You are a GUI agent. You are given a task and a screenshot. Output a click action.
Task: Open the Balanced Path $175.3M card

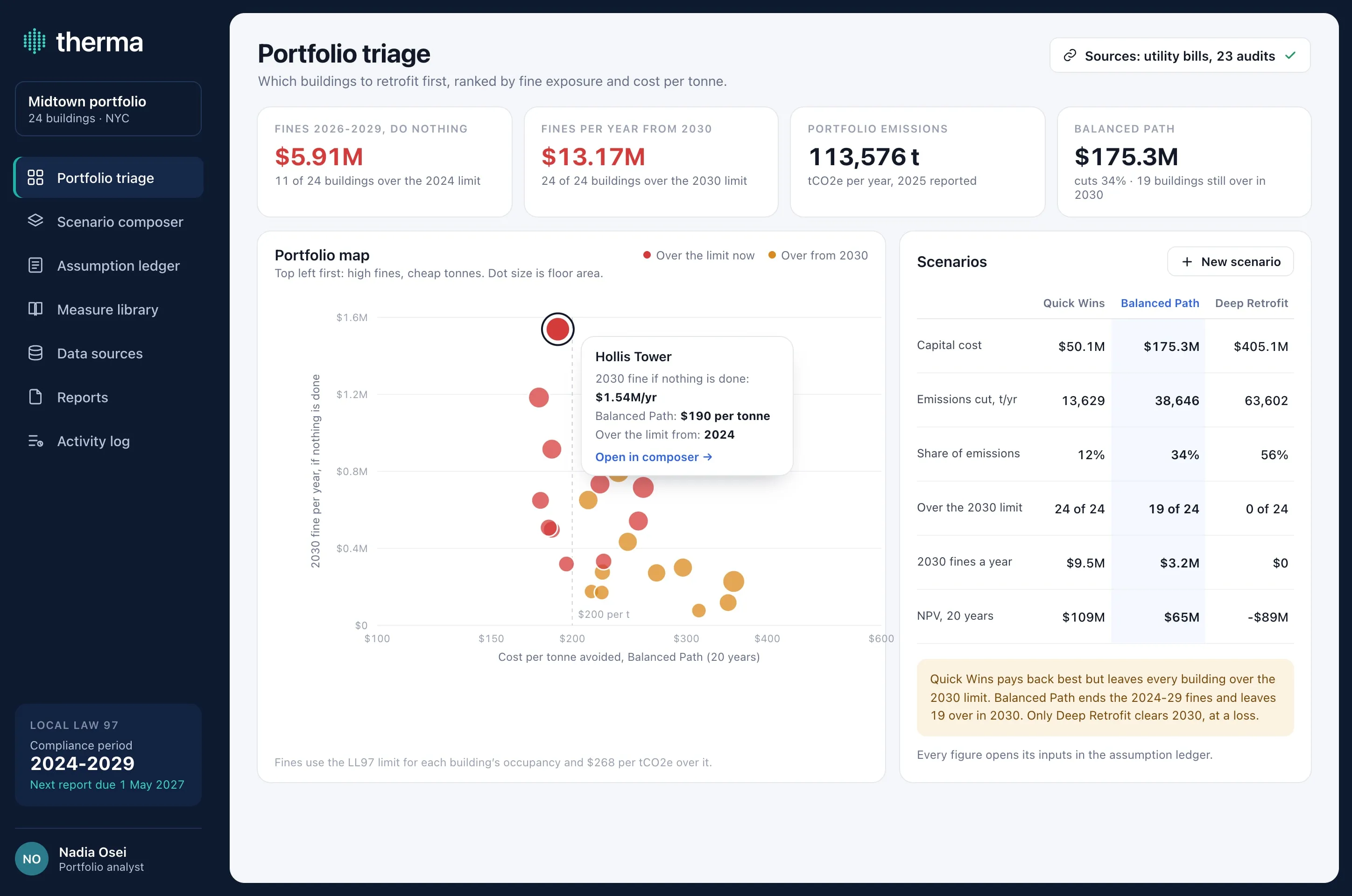tap(1184, 162)
